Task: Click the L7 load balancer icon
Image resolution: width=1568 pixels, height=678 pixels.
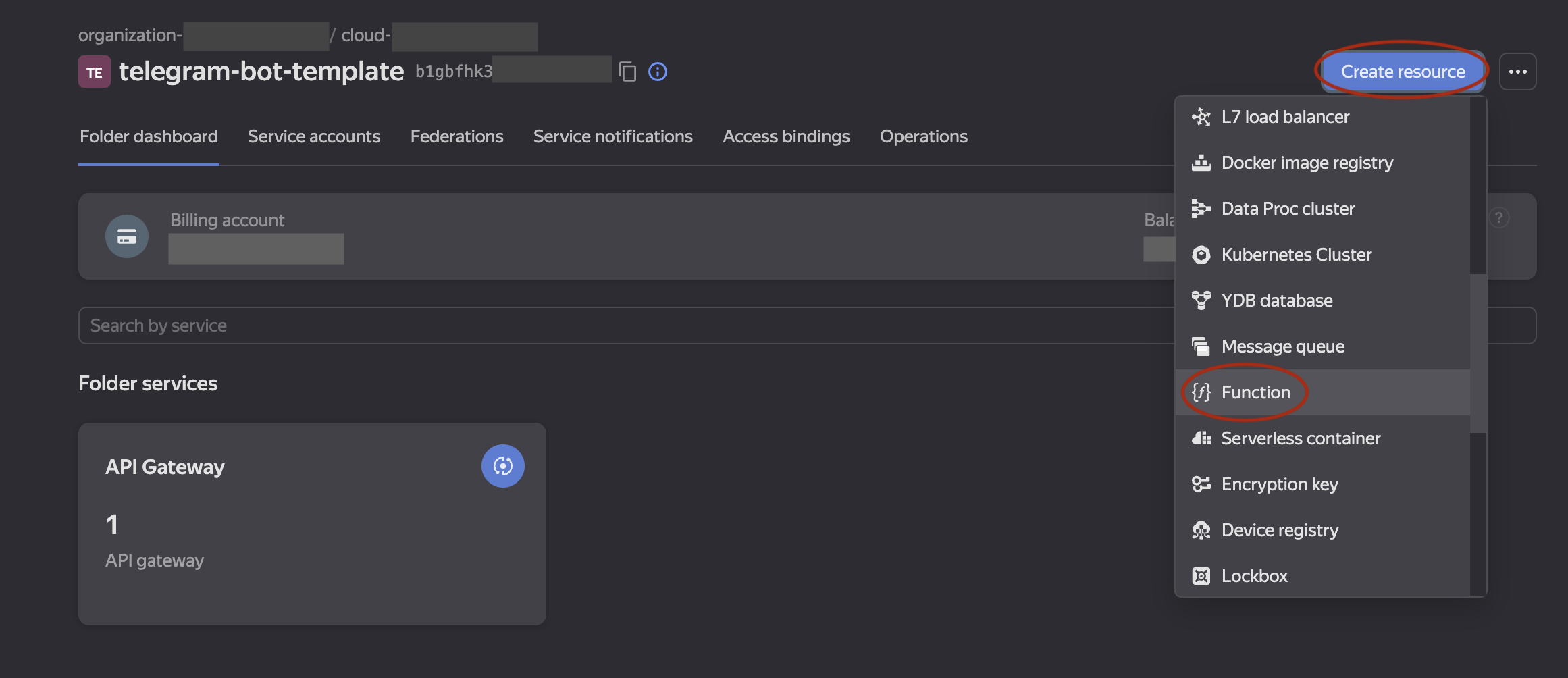Action: [1201, 117]
